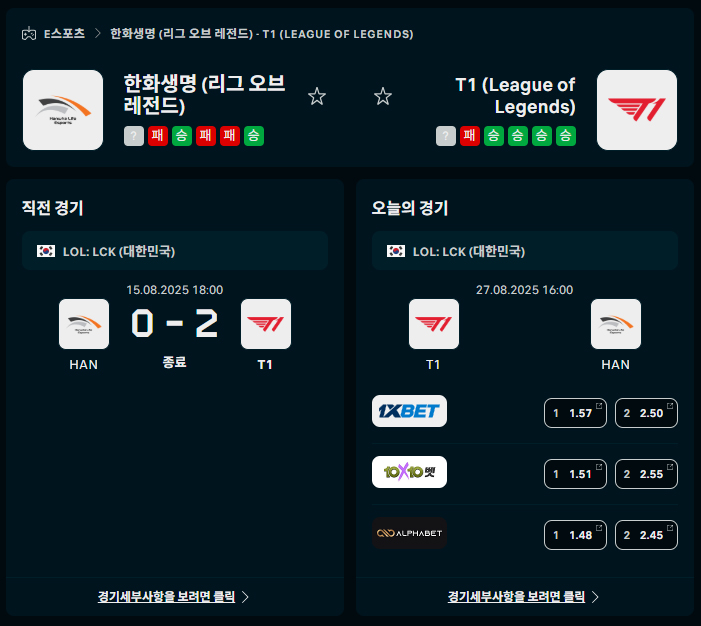
Task: Click the 0 - 2 final score
Action: pos(175,323)
